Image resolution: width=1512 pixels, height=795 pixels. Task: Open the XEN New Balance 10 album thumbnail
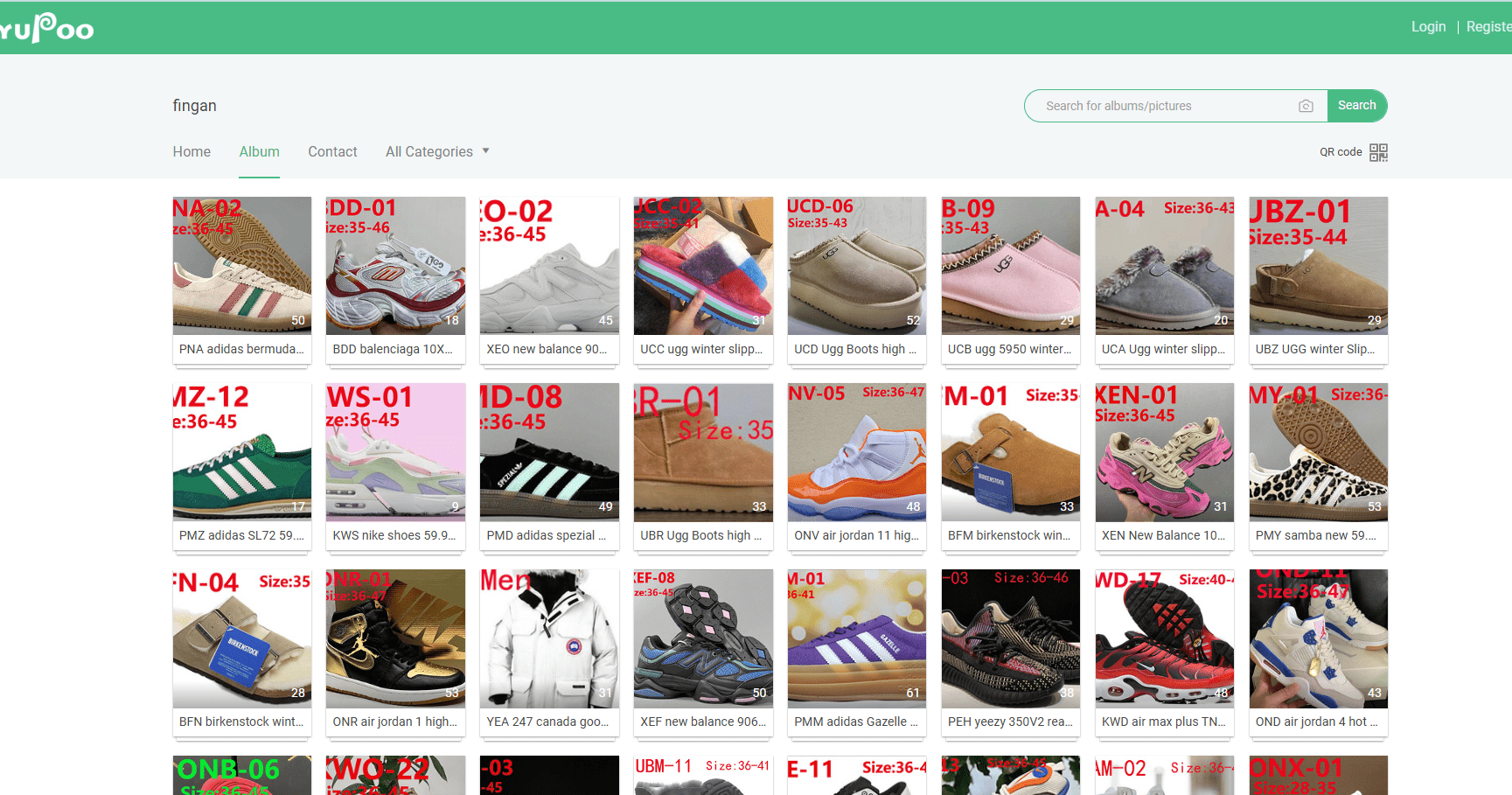(1165, 452)
